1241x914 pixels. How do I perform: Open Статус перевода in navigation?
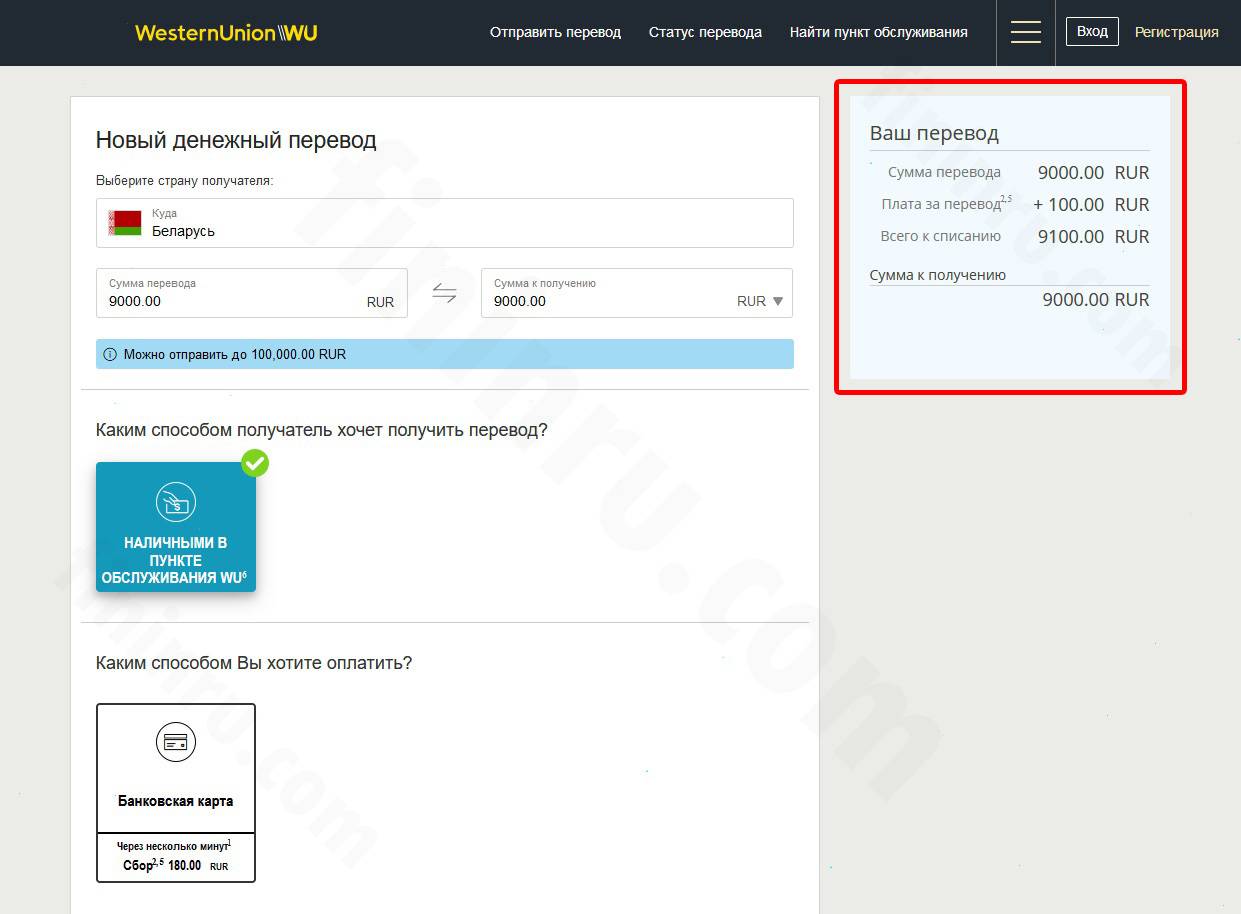[705, 32]
